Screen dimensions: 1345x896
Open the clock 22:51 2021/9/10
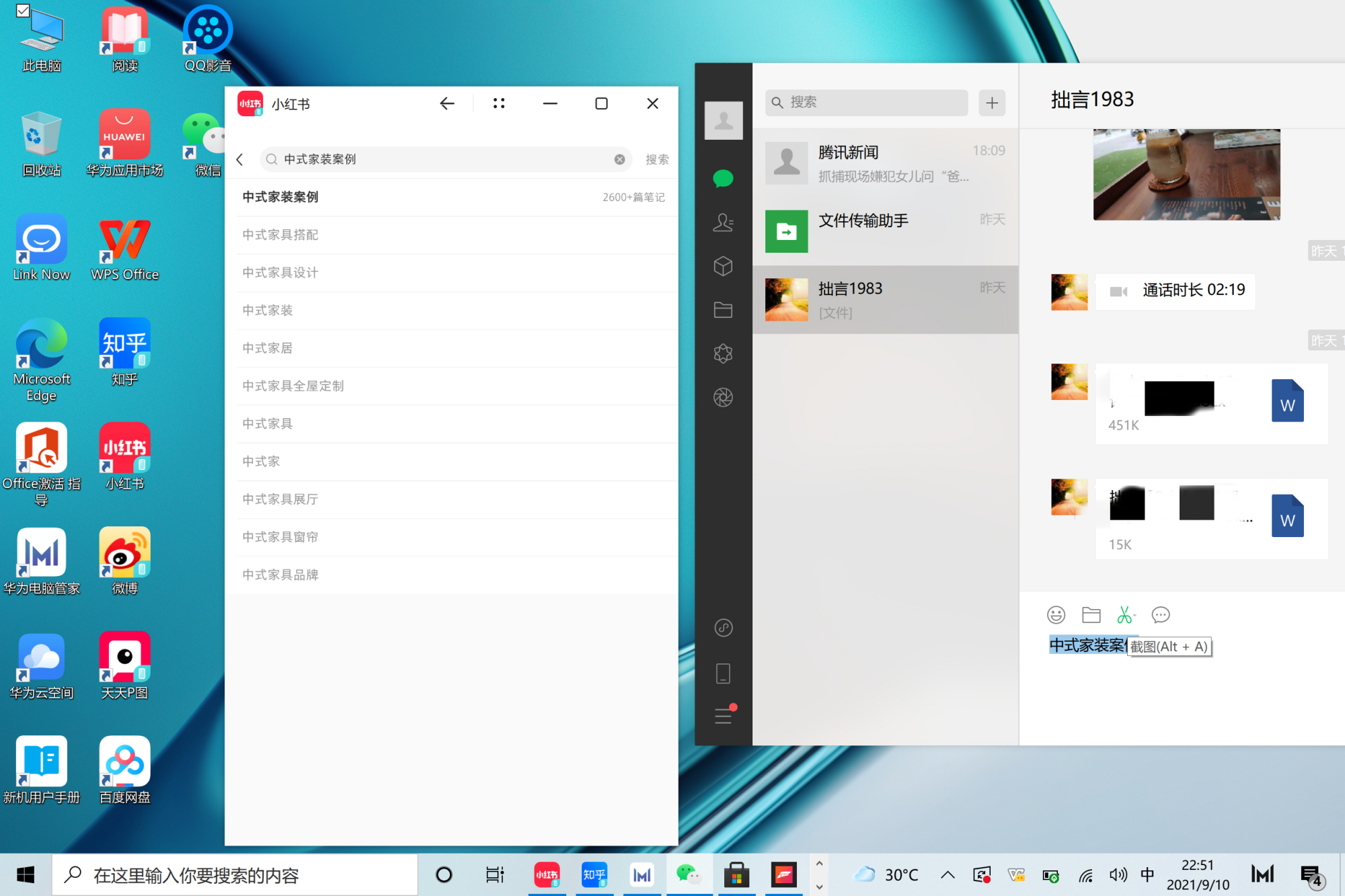1198,874
